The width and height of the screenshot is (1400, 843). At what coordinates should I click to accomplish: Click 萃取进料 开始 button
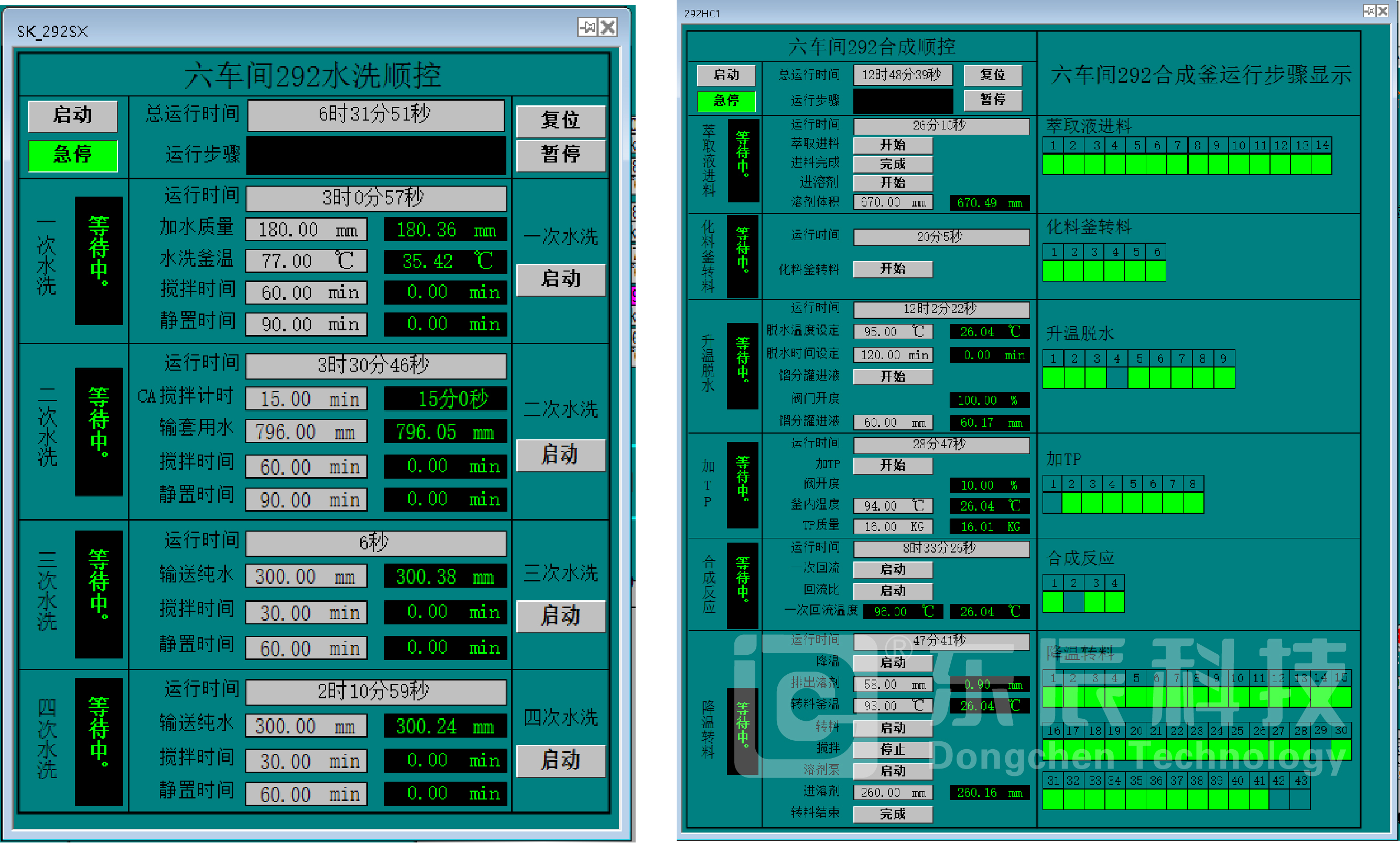(x=892, y=145)
